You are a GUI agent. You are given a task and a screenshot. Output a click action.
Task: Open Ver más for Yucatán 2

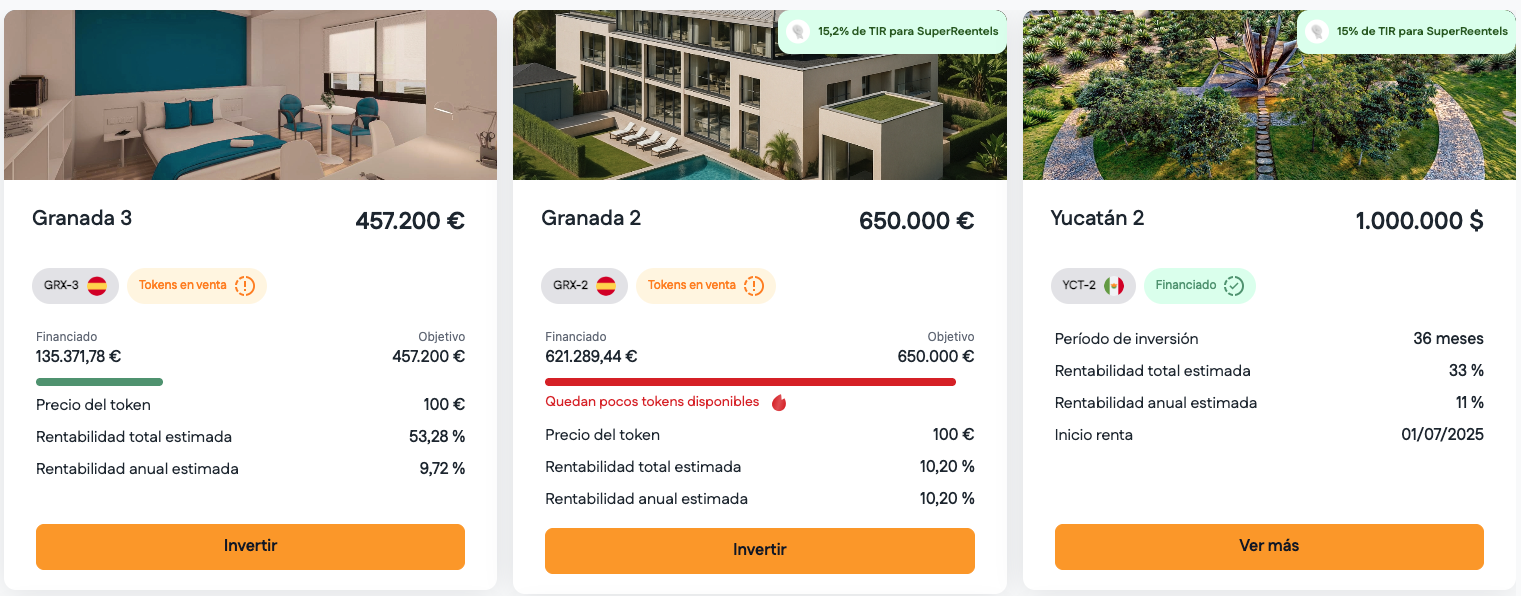1269,546
